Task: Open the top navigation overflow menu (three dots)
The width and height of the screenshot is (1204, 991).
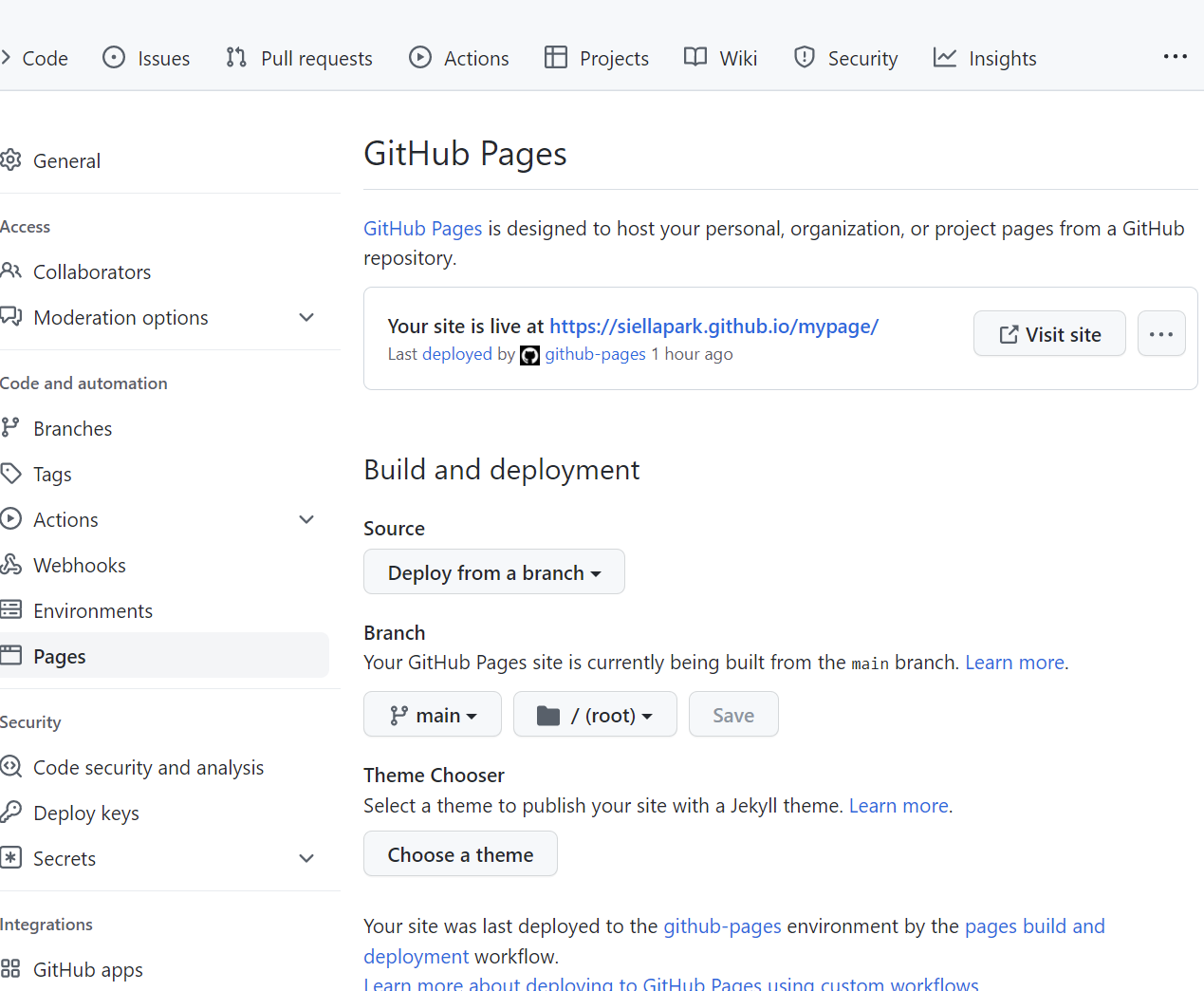Action: (x=1176, y=57)
